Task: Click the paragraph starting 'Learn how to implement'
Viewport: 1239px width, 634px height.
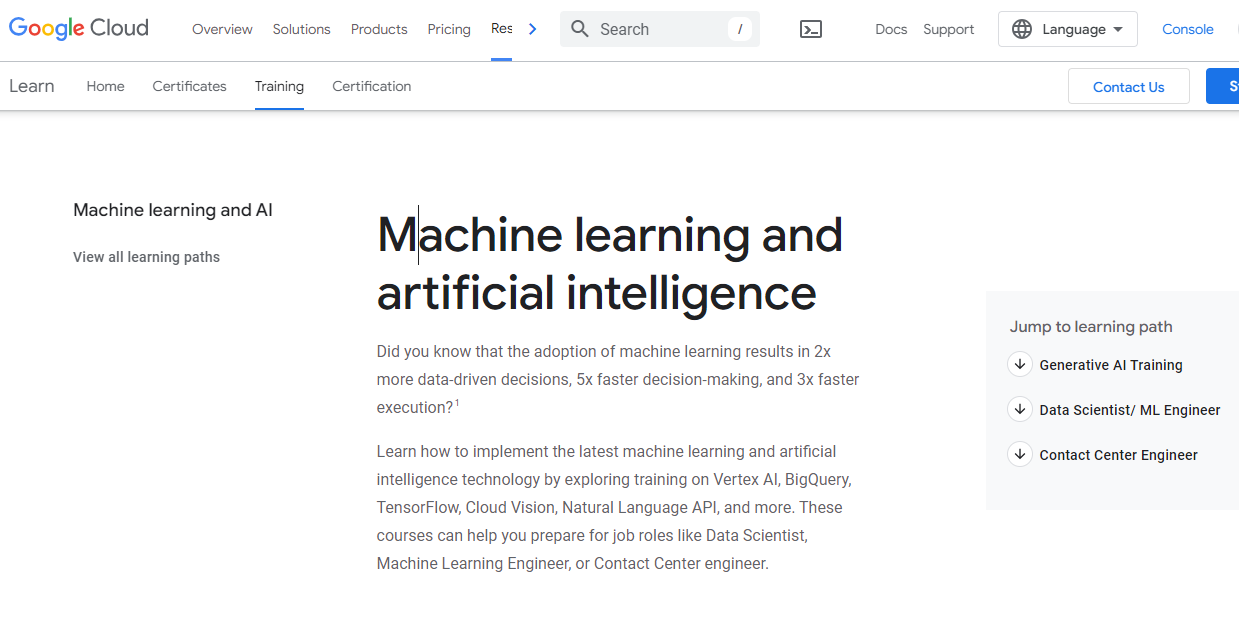Action: pyautogui.click(x=614, y=508)
